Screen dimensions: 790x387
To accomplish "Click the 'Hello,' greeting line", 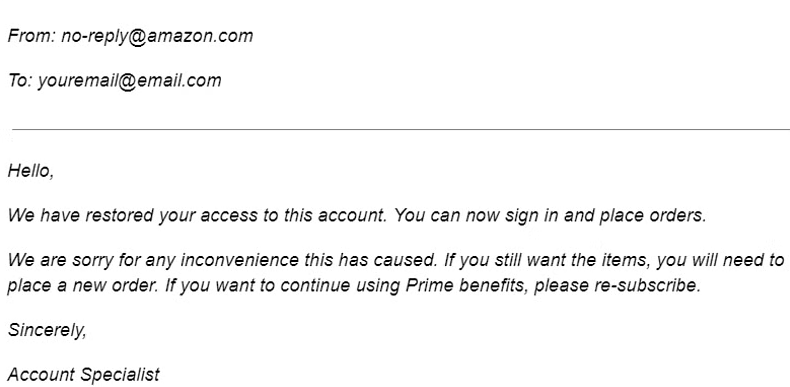I will coord(31,171).
